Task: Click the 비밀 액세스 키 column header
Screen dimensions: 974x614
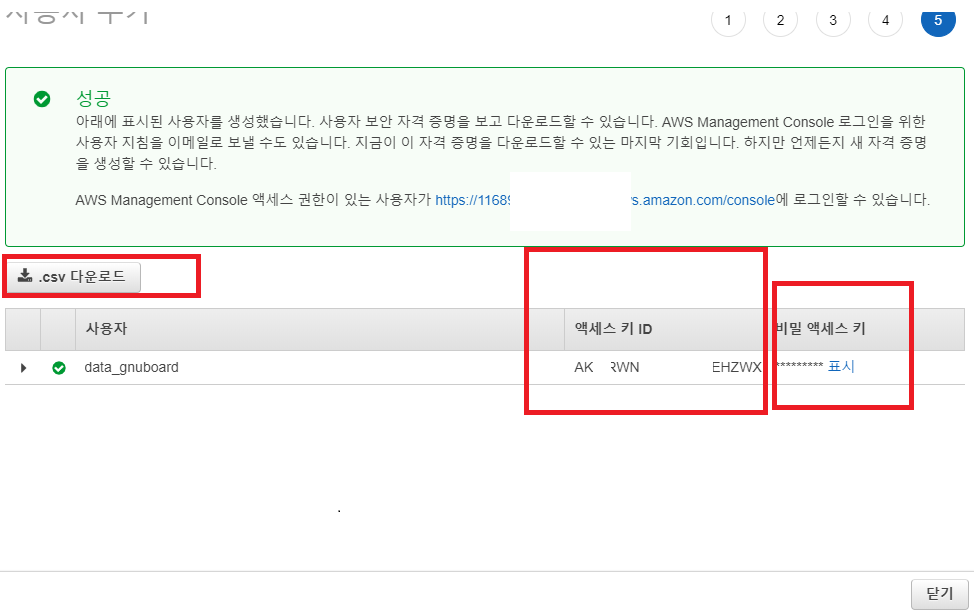Action: 820,329
